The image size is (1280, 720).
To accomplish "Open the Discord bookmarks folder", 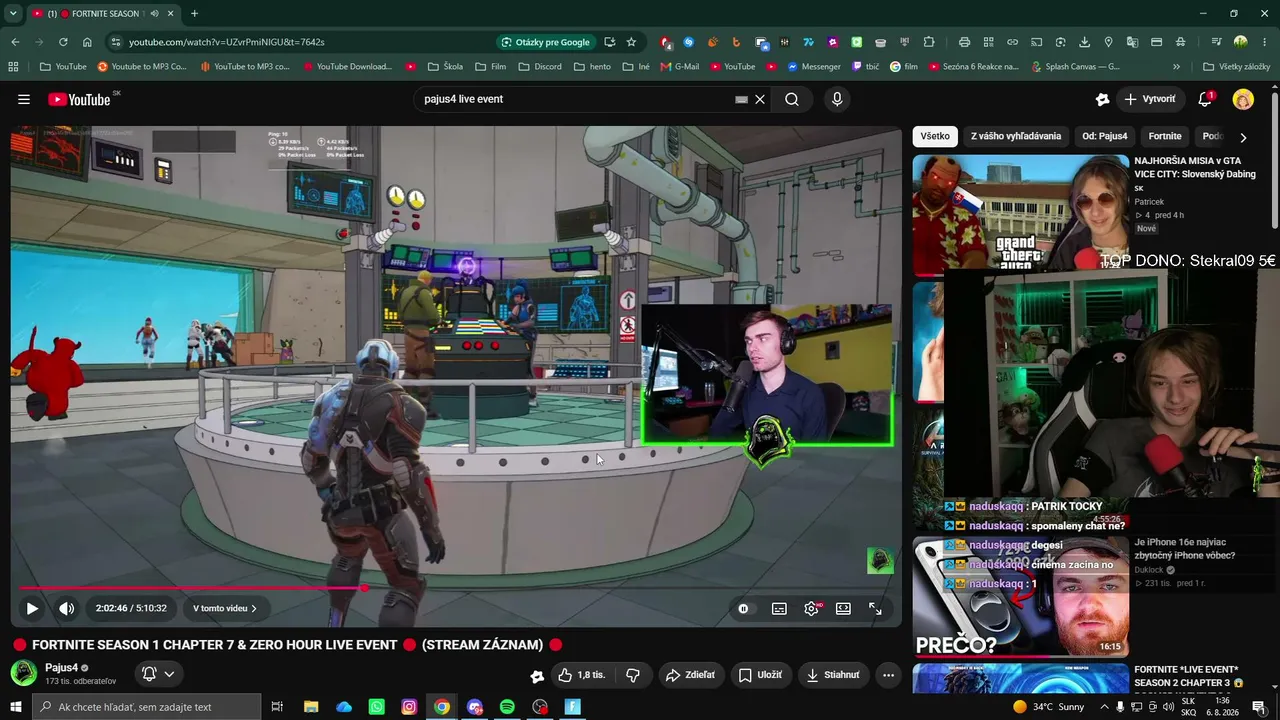I will (x=539, y=67).
